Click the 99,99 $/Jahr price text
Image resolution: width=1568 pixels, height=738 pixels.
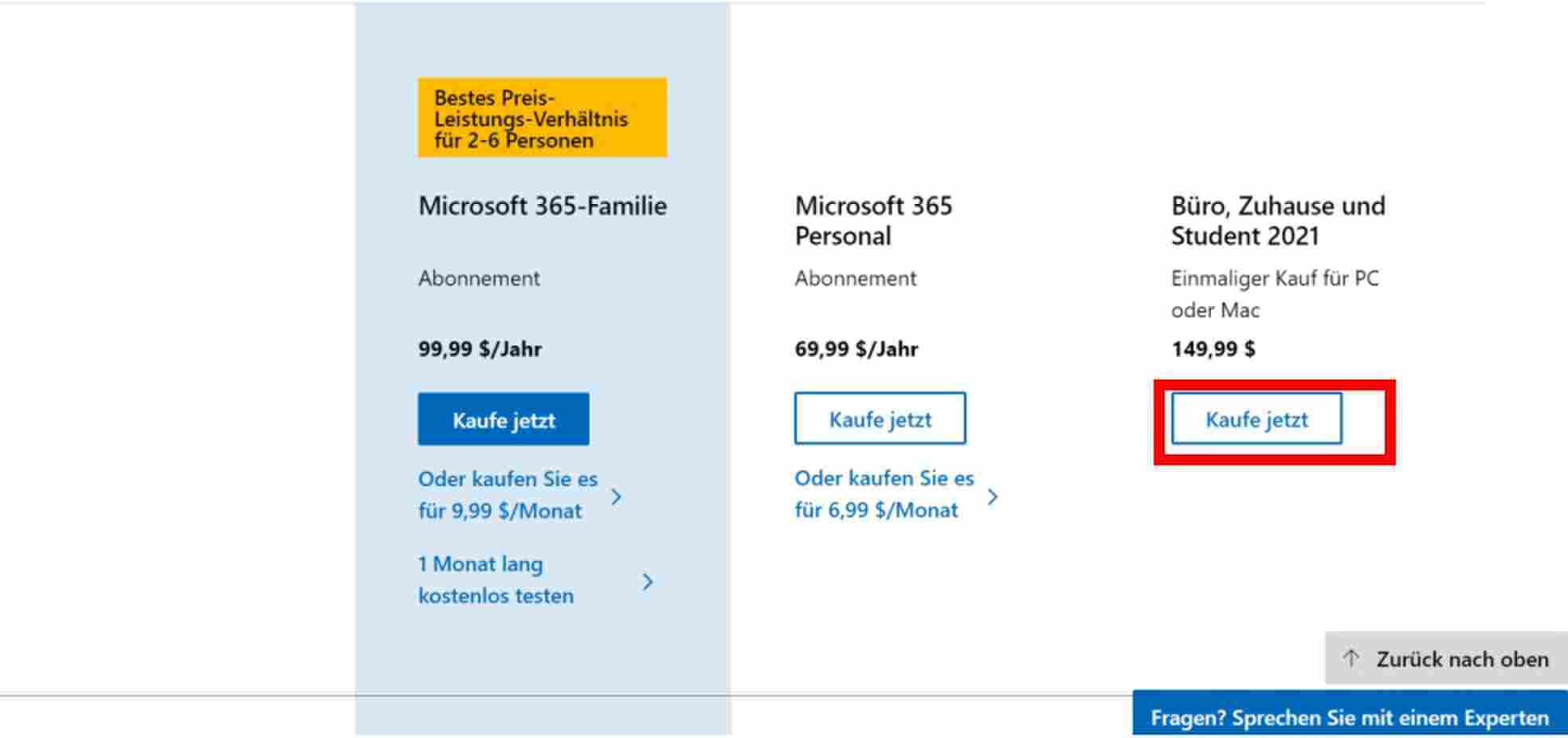pyautogui.click(x=480, y=349)
